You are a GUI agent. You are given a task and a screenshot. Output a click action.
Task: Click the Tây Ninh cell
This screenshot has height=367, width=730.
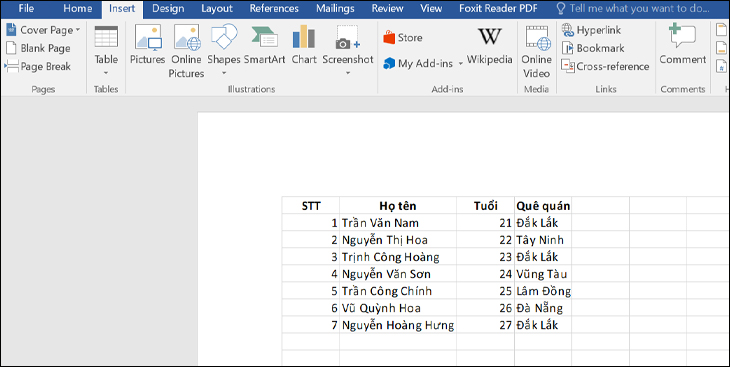coord(543,240)
